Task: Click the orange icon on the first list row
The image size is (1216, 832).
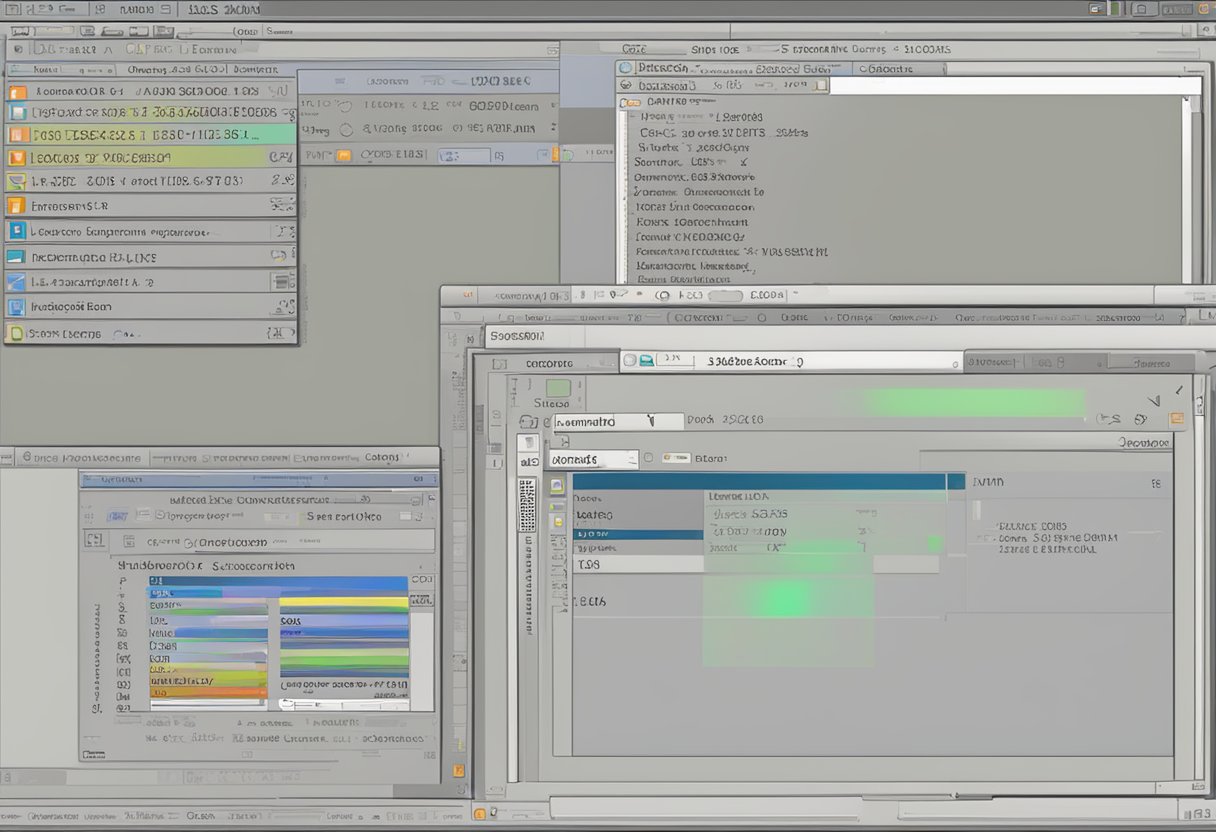Action: coord(17,92)
